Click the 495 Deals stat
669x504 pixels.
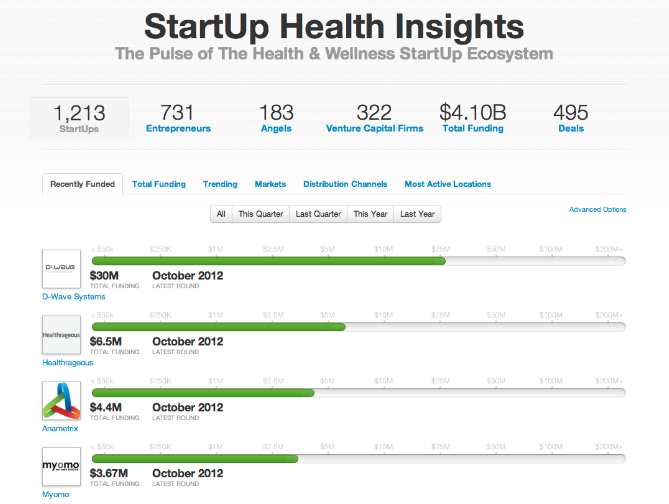tap(571, 117)
